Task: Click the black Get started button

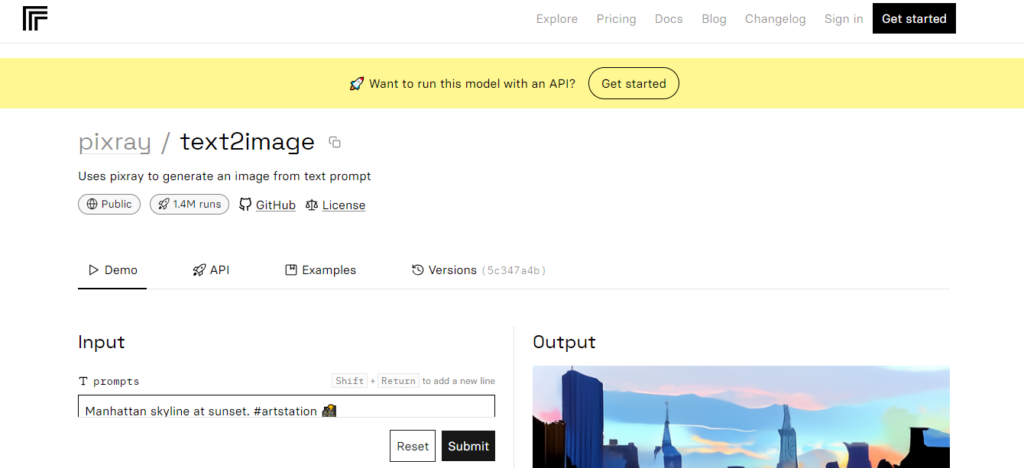Action: [914, 18]
